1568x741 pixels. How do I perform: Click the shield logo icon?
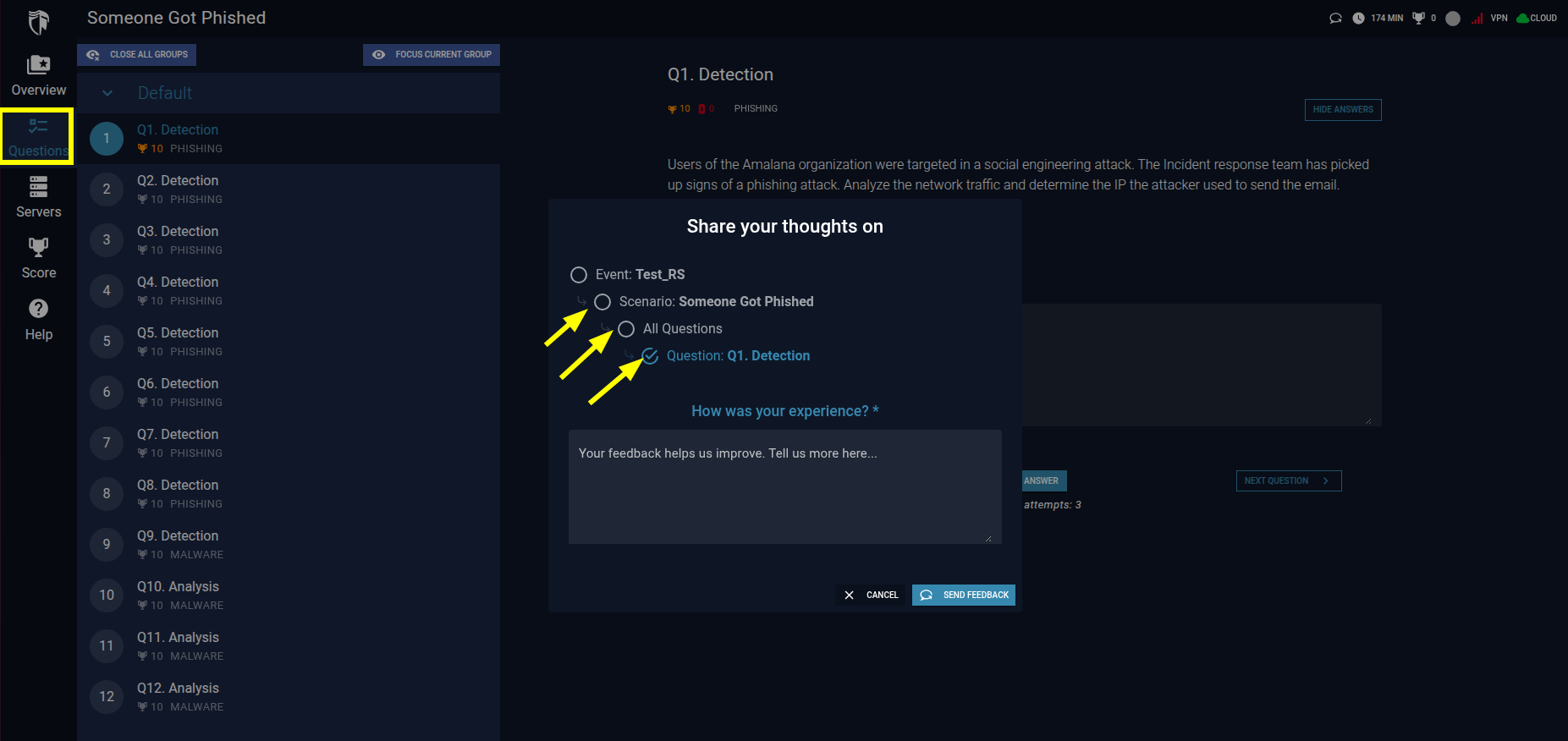38,22
